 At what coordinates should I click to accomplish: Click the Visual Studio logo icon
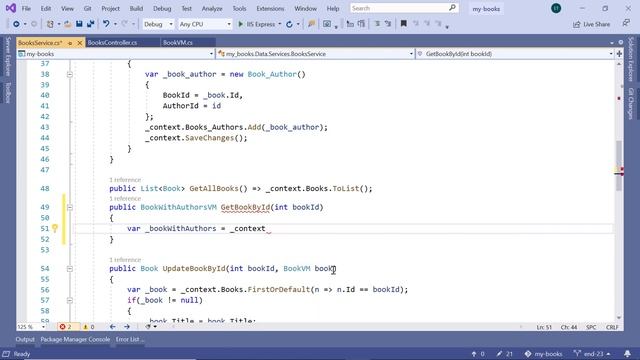[x=11, y=8]
